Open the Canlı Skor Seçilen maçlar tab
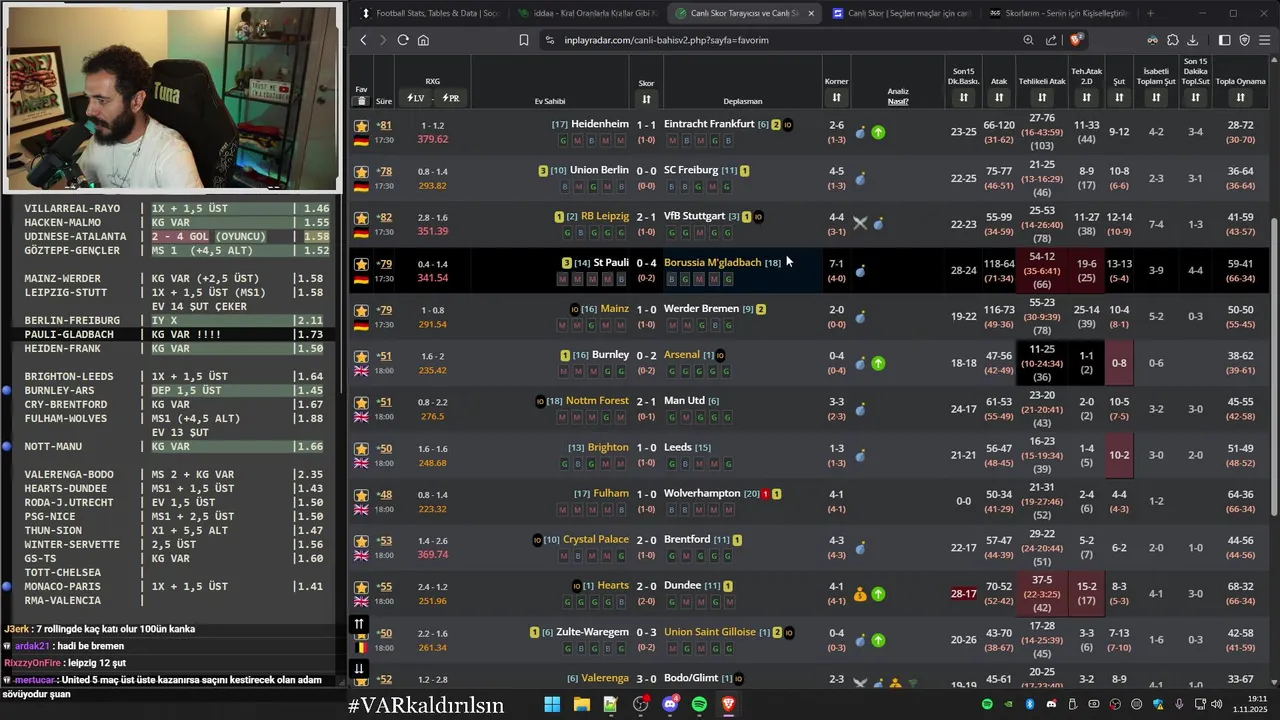This screenshot has height=720, width=1280. coord(902,13)
